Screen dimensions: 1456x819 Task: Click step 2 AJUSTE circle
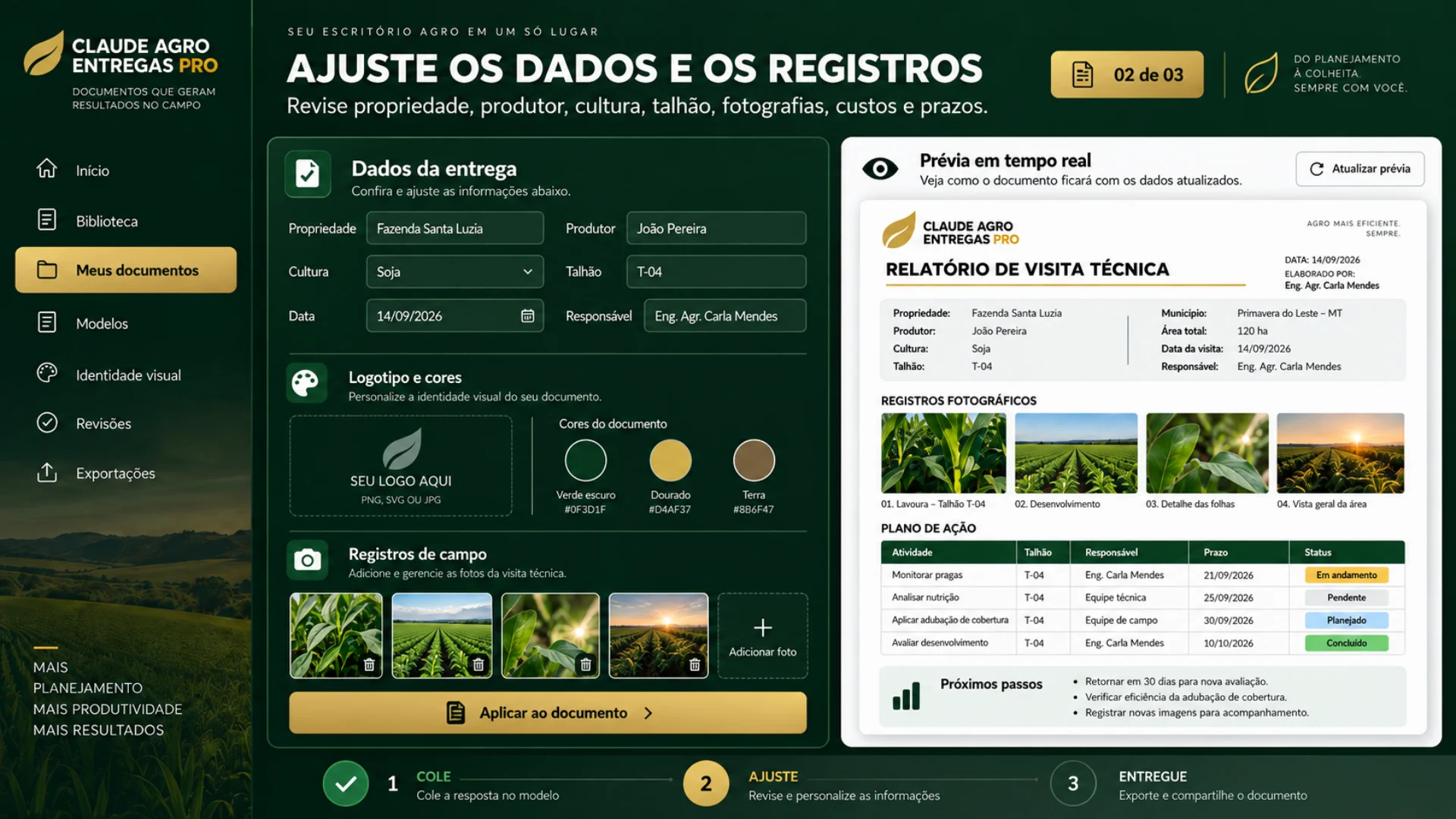pos(705,783)
